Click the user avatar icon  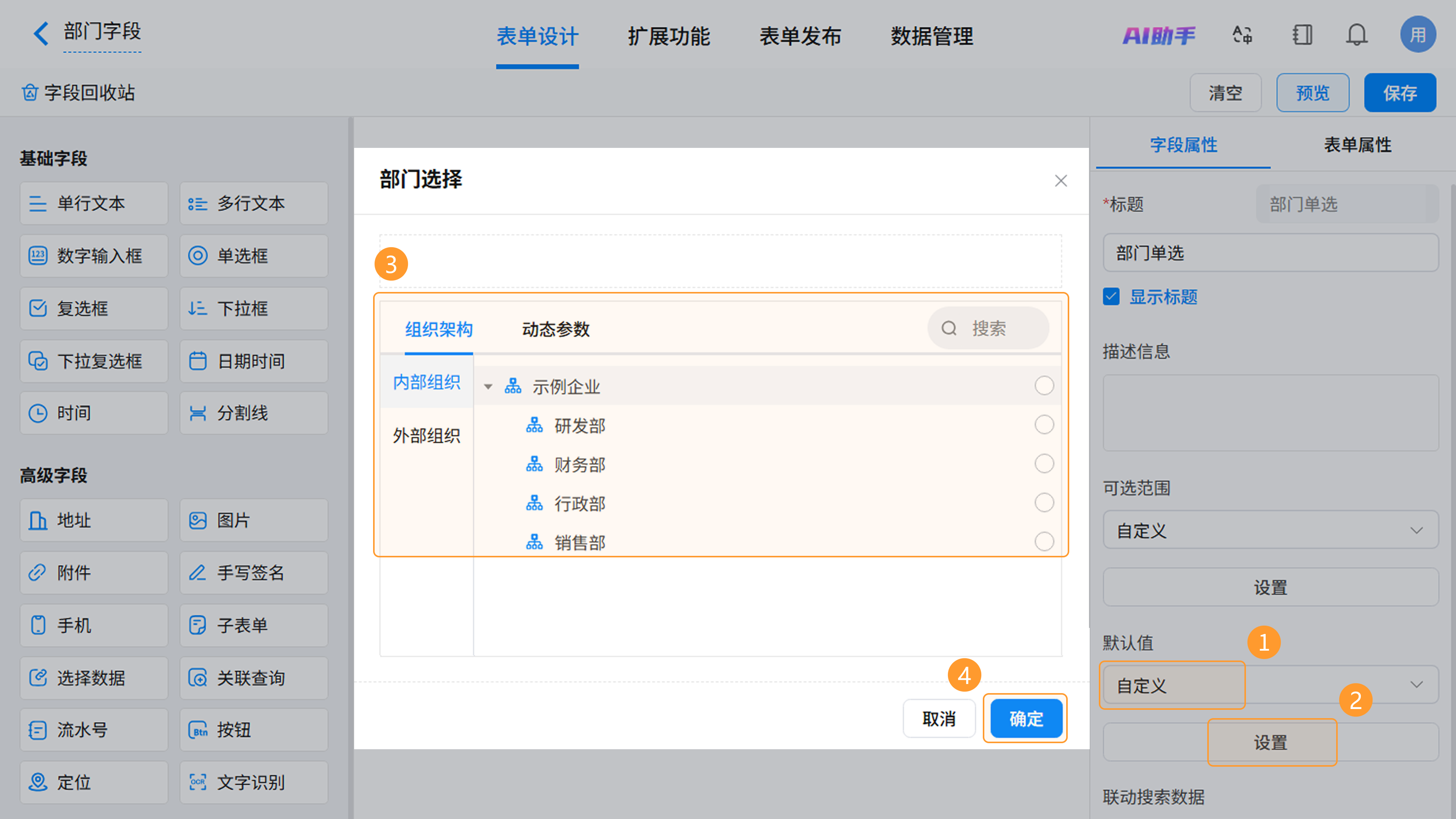pos(1417,35)
